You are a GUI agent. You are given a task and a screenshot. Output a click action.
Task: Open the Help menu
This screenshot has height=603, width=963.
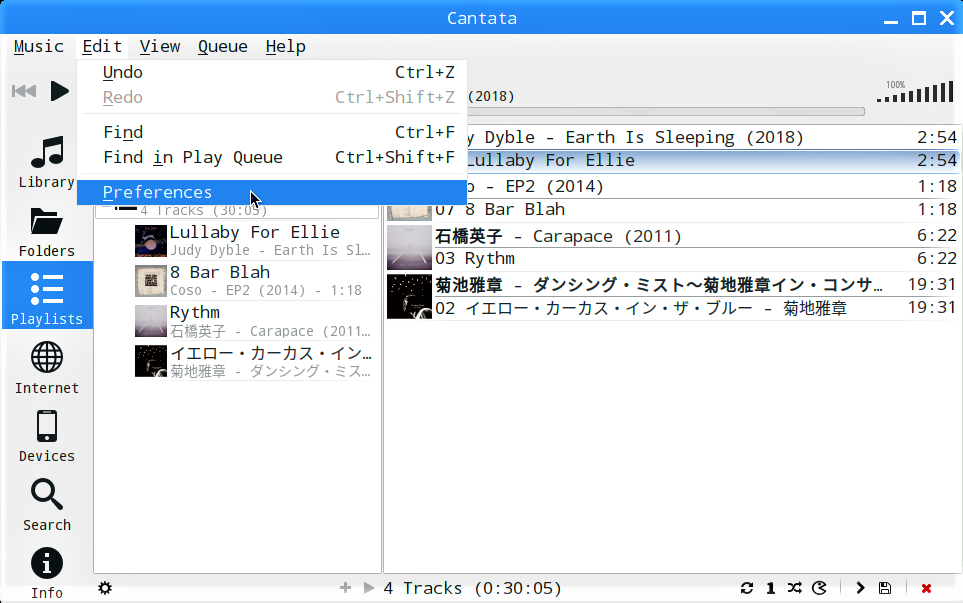(x=286, y=47)
